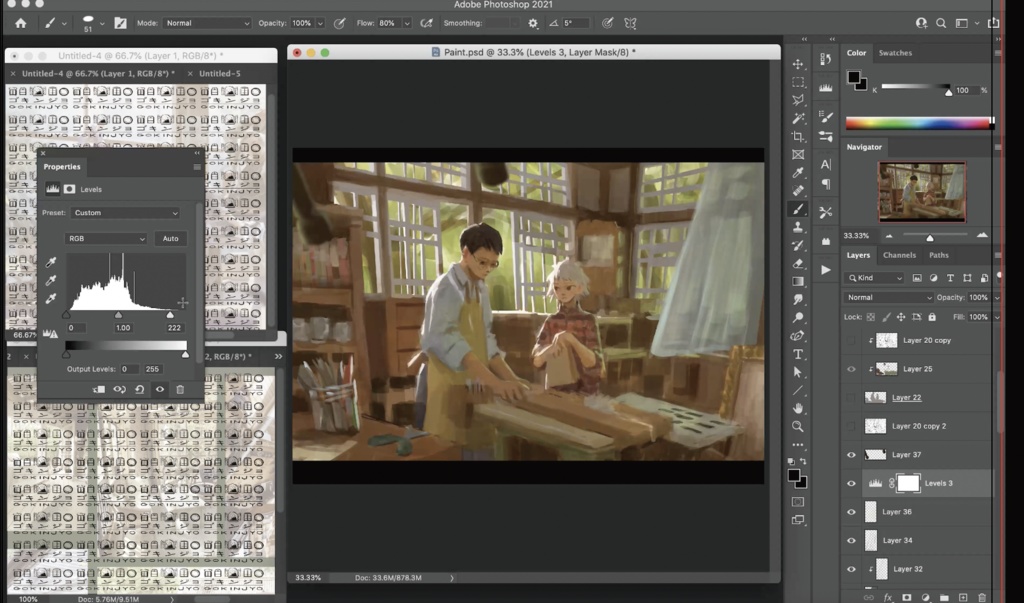Select the Smudge tool

(797, 299)
